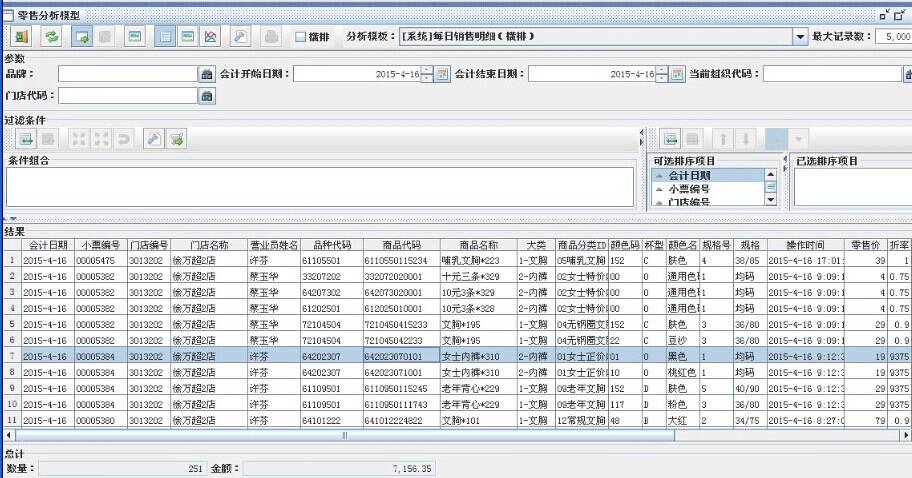Click the exit door icon in toolbar
Viewport: 912px width, 478px height.
(21, 36)
